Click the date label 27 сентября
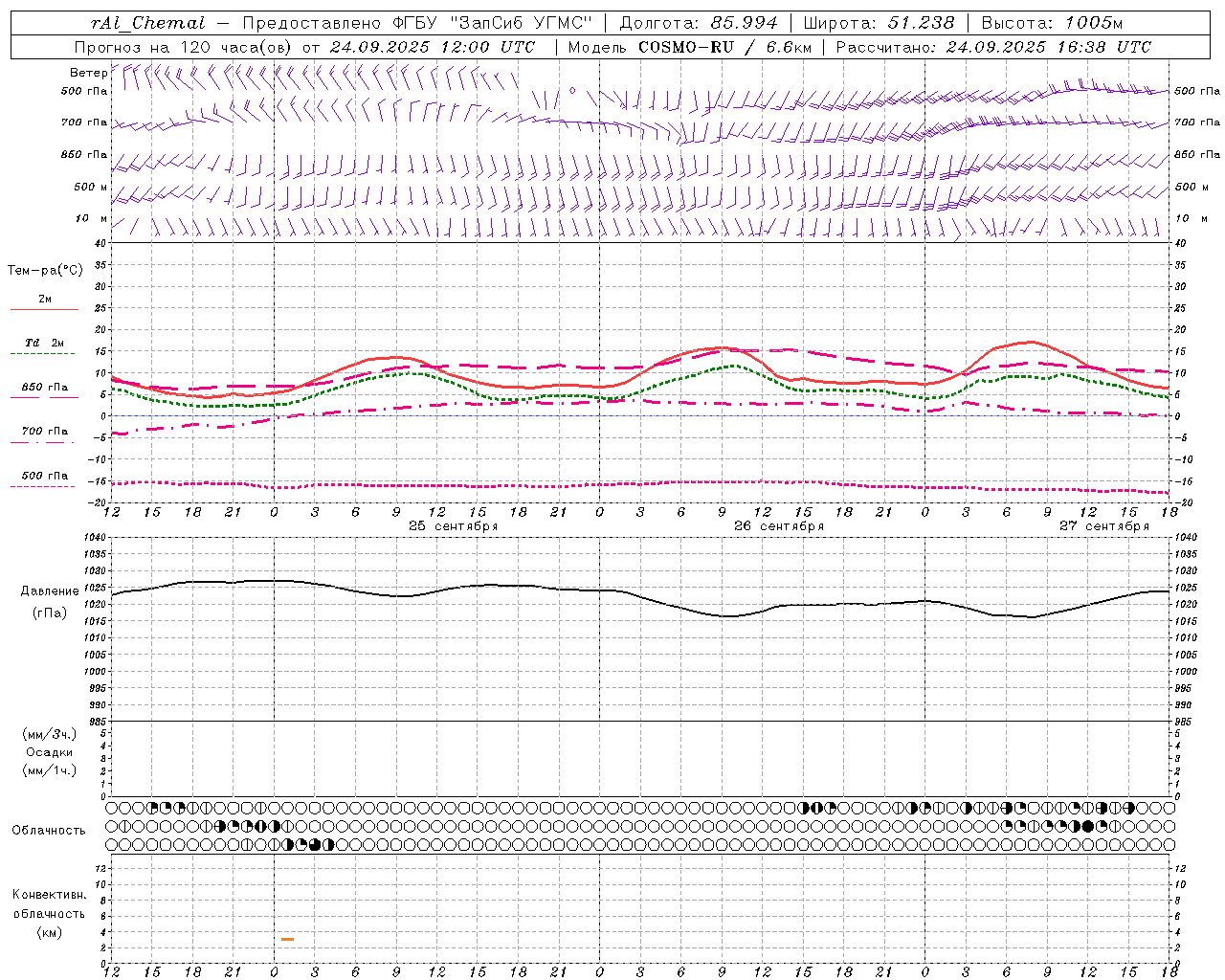 coord(1104,526)
